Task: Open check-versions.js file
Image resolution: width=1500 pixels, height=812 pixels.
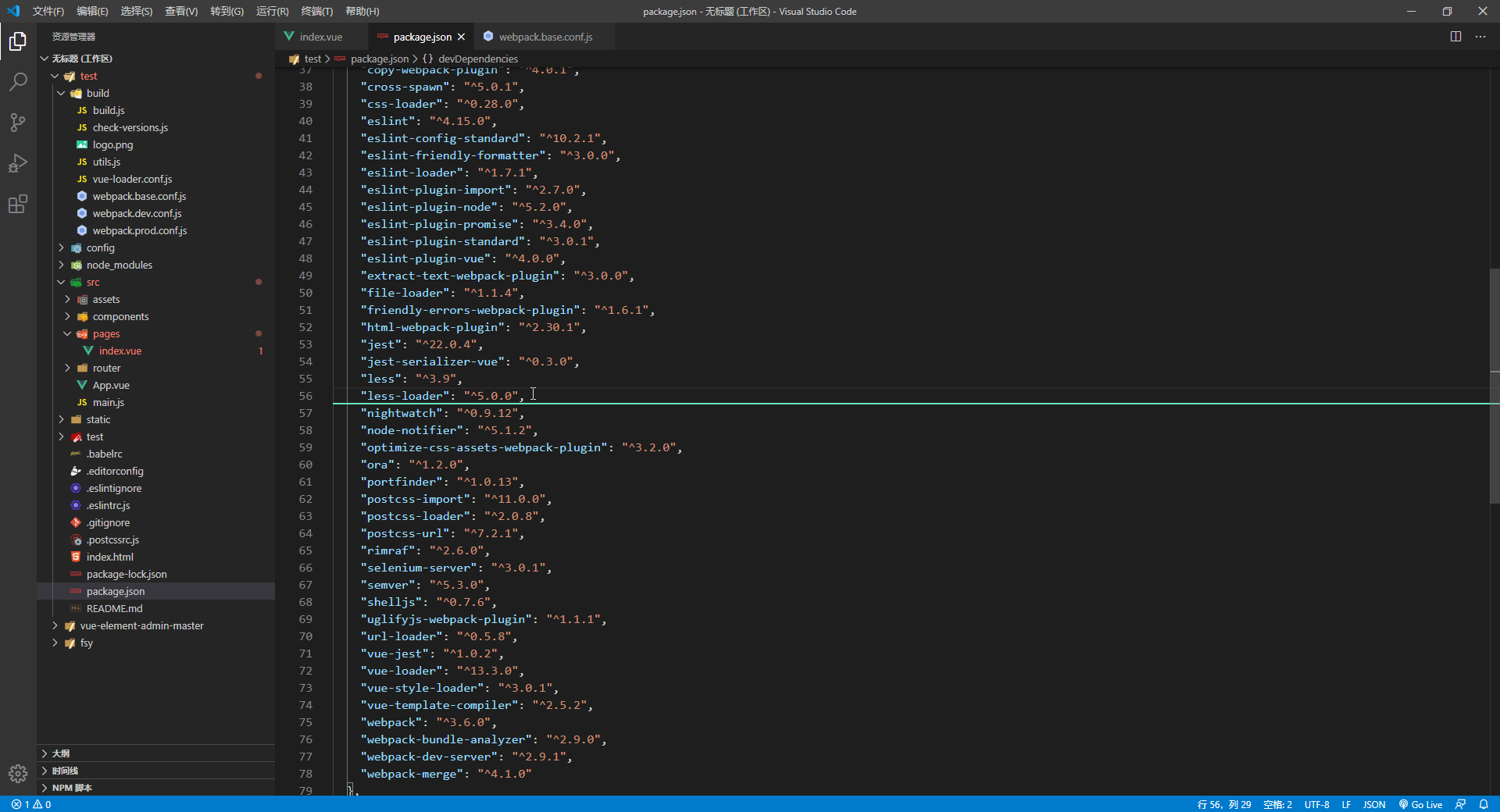Action: pos(155,127)
